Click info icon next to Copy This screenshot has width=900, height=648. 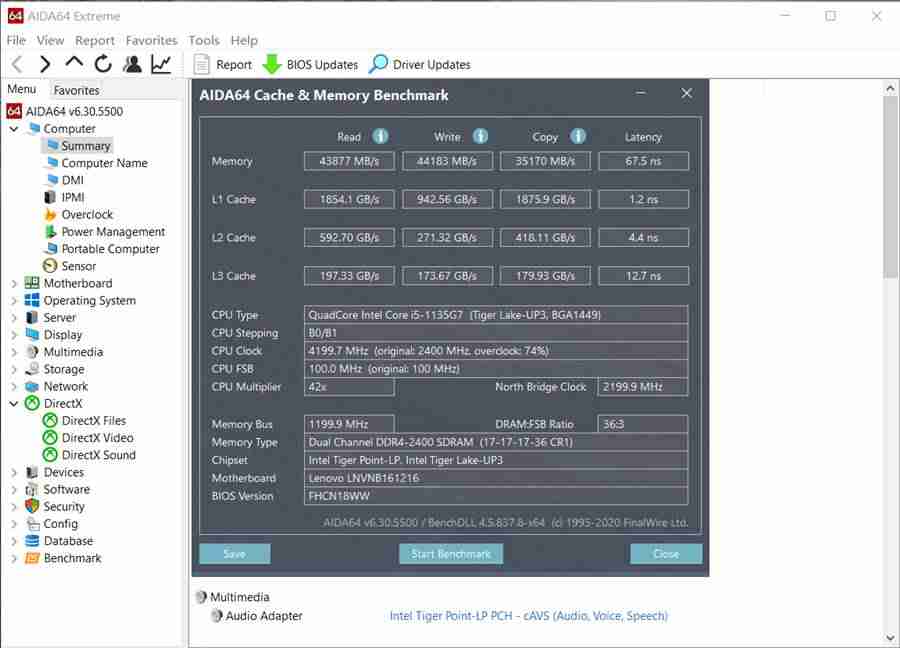point(578,136)
